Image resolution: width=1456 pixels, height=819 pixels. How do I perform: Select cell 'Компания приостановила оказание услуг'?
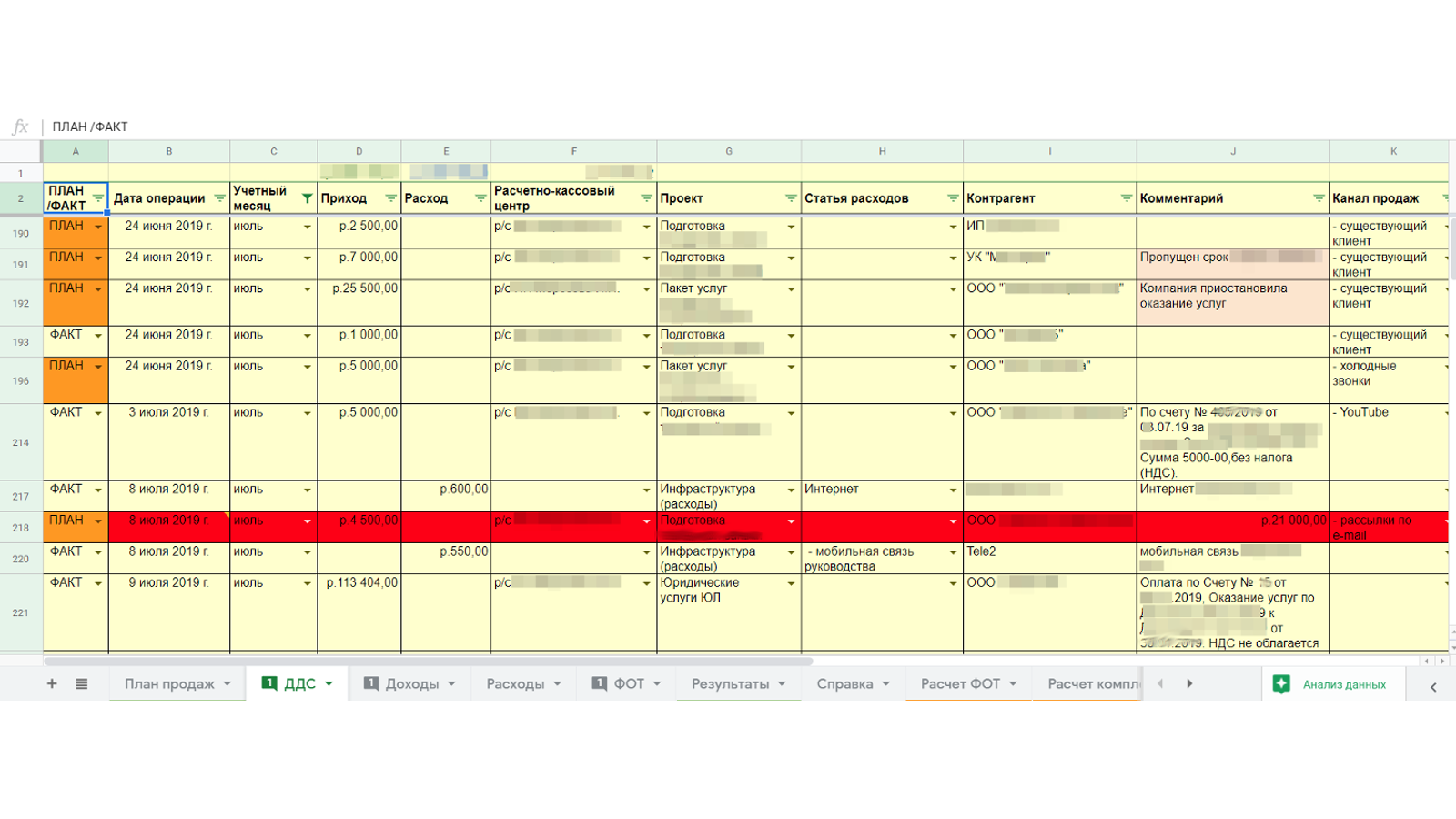pyautogui.click(x=1233, y=303)
